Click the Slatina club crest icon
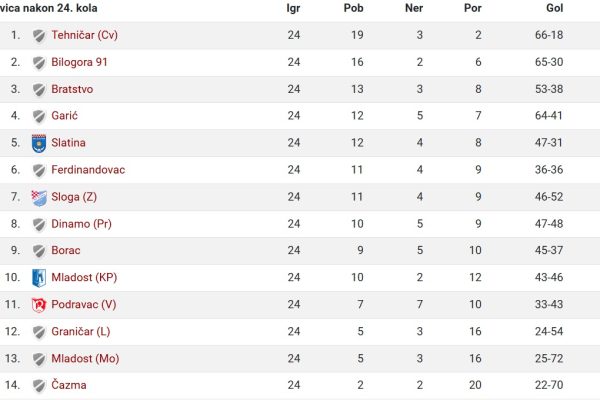The height and width of the screenshot is (400, 600). tap(39, 144)
